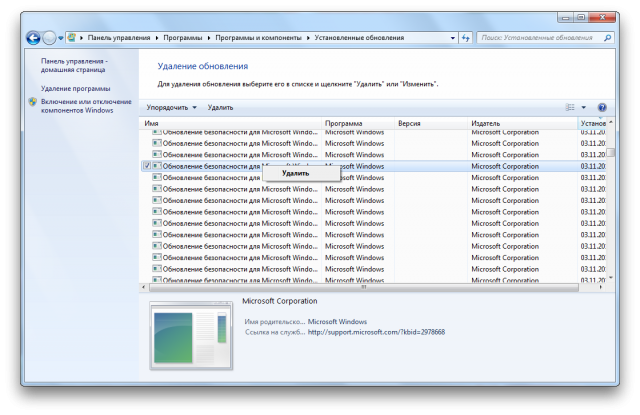Click the list scrollbar up arrow

(611, 122)
